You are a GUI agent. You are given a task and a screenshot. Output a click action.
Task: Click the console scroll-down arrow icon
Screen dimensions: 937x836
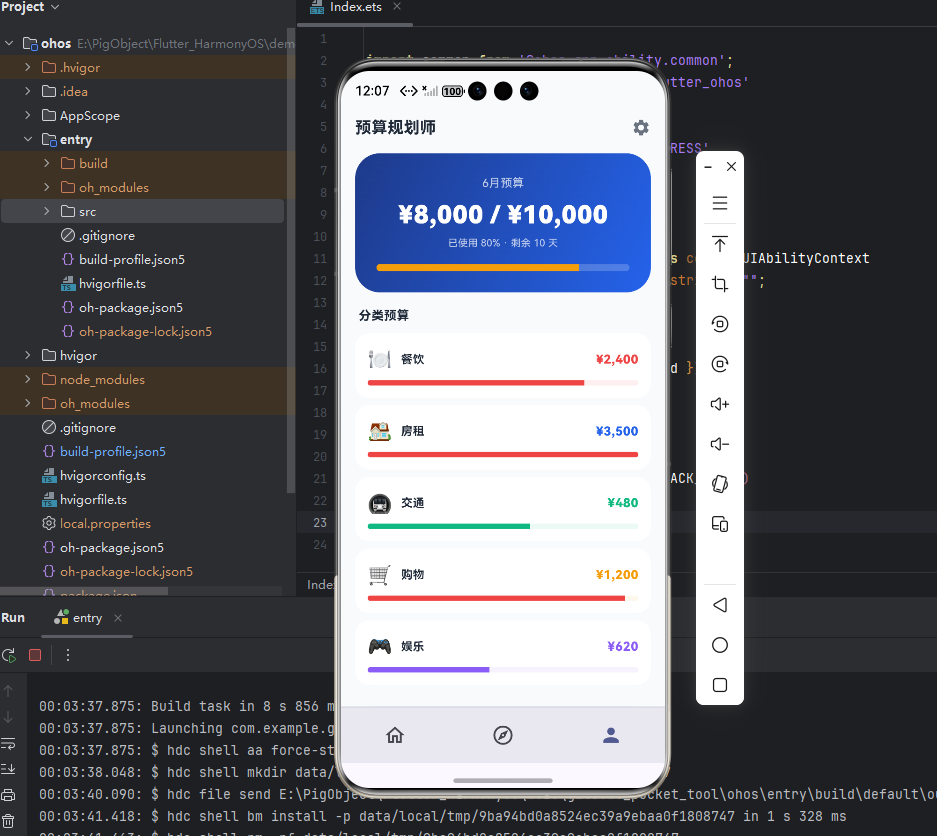coord(8,717)
